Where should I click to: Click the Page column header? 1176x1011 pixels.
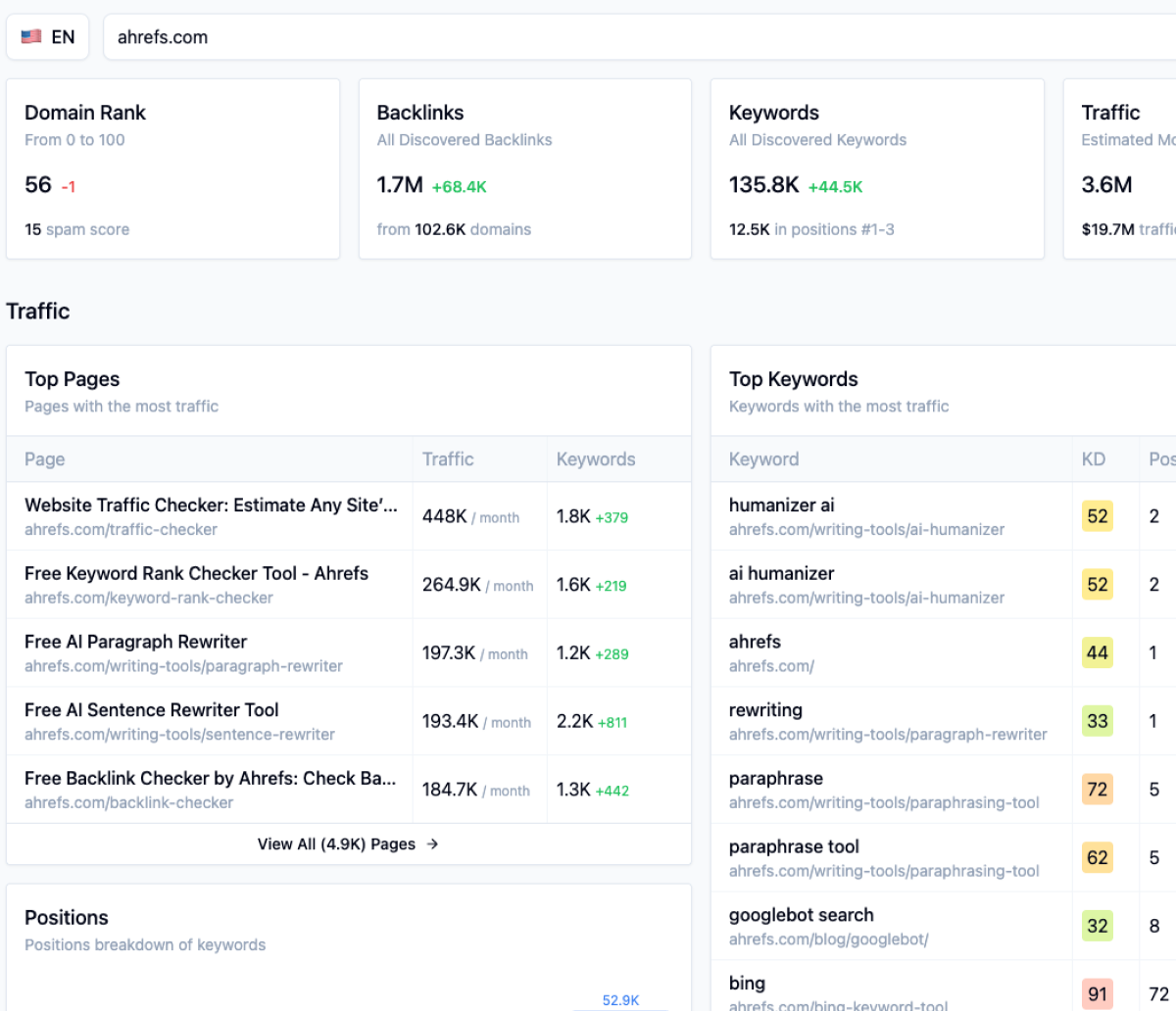click(x=45, y=459)
